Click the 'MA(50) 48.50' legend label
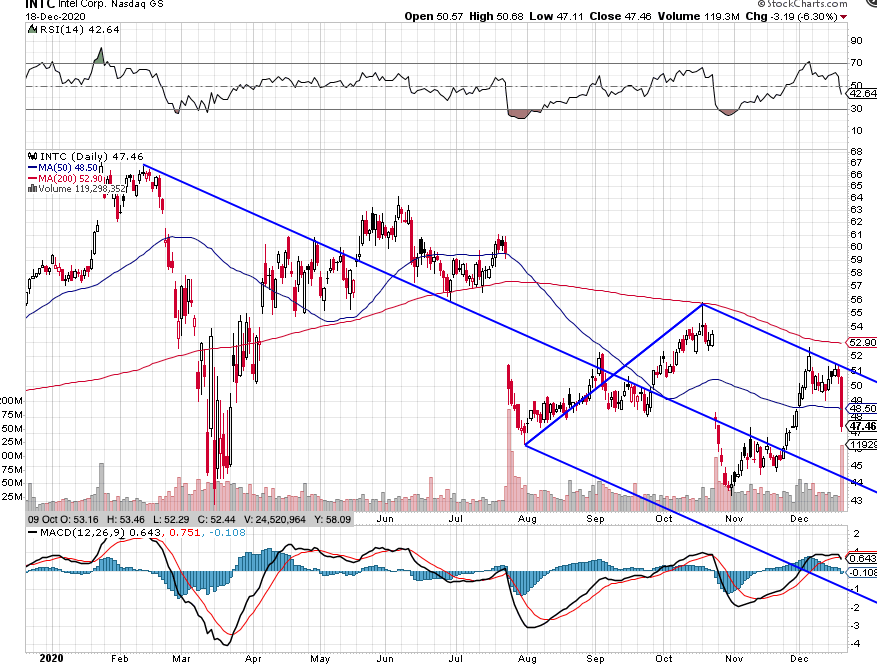Screen dimensions: 877x665 click(68, 167)
